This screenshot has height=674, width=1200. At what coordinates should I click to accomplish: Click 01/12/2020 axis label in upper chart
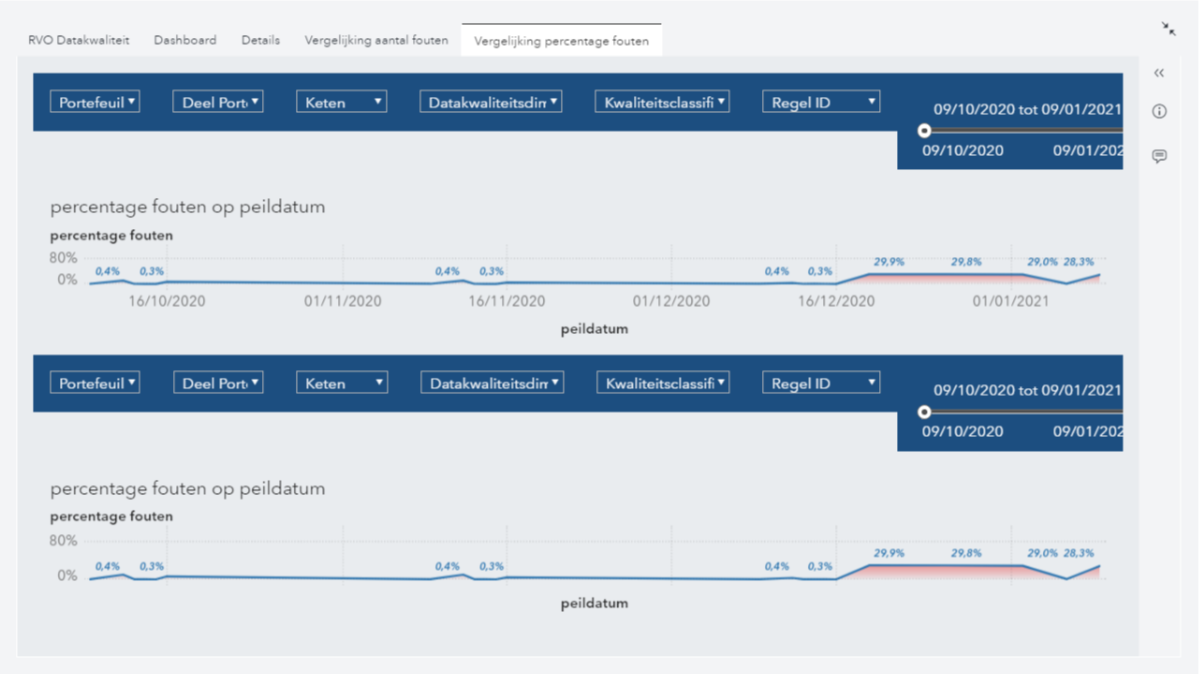(672, 301)
